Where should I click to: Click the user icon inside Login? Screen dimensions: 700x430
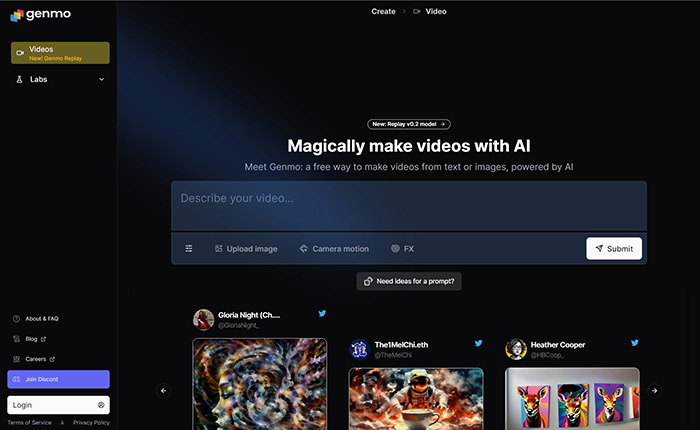click(x=101, y=405)
